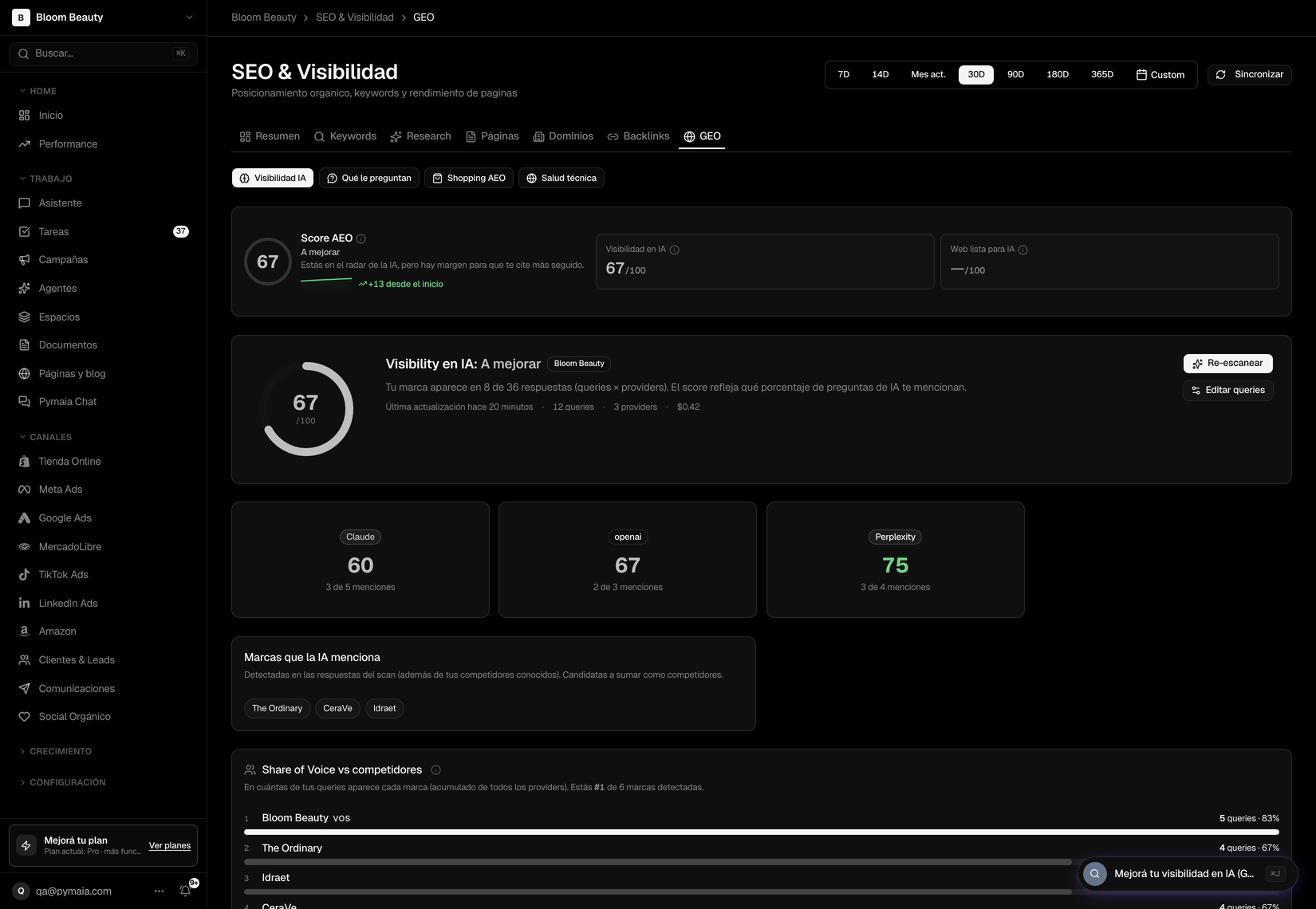Screen dimensions: 1316x909
Task: Open the MercadoLibre icon
Action: (x=24, y=547)
